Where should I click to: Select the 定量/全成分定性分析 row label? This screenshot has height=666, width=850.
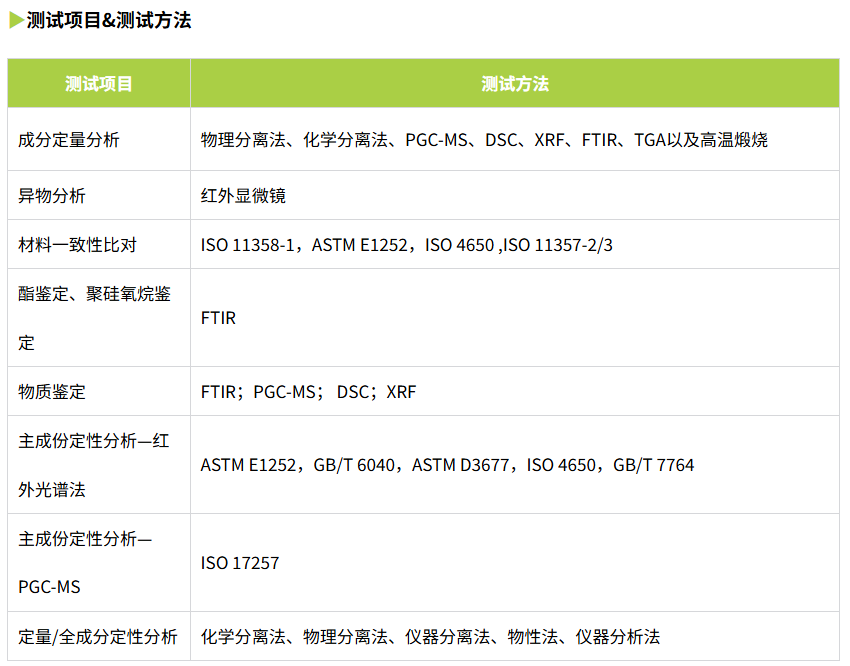98,637
